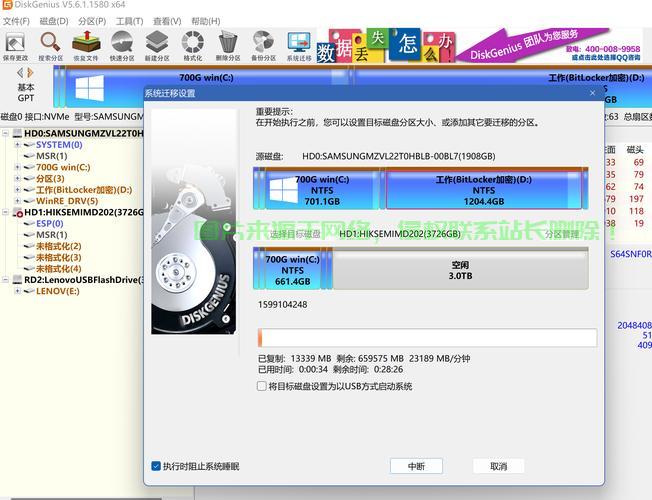Click the 格式化 format toolbar icon
Screen dimensions: 652x500
tap(193, 45)
